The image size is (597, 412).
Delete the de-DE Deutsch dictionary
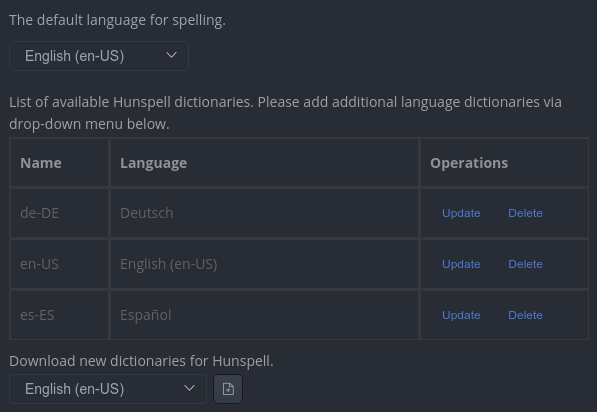pos(525,213)
